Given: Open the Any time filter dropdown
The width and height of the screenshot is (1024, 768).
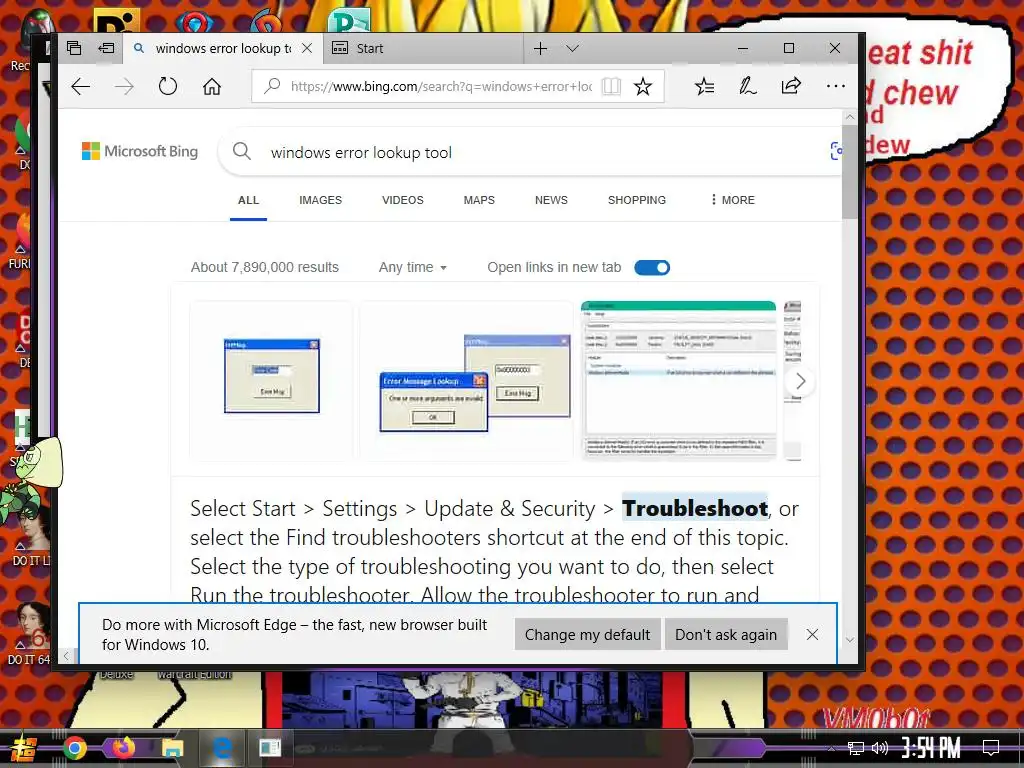Looking at the screenshot, I should tap(413, 267).
